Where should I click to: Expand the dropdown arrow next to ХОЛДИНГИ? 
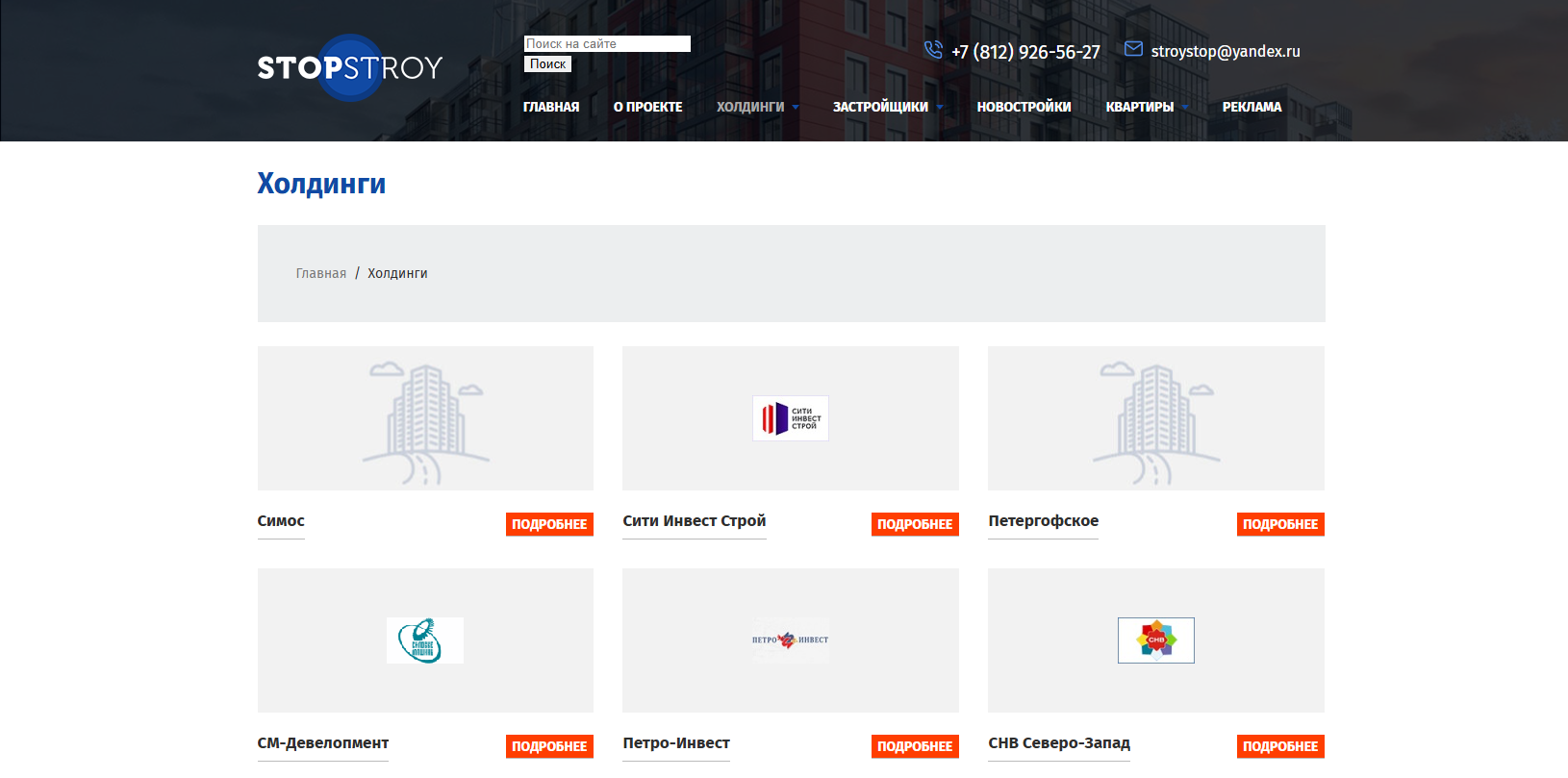[796, 108]
